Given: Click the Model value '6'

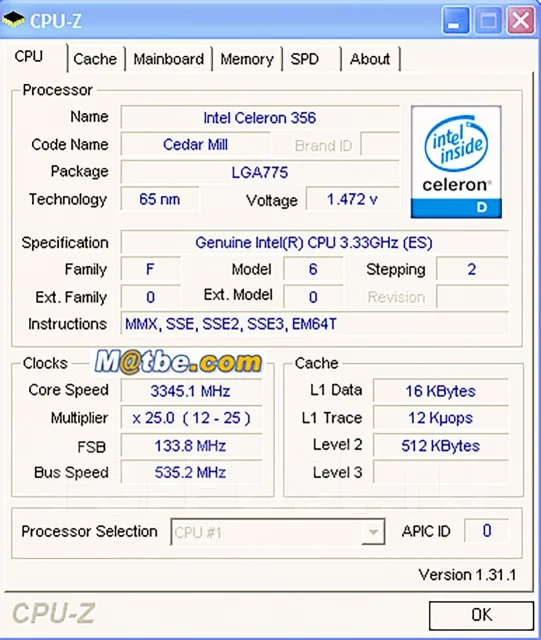Looking at the screenshot, I should point(313,269).
